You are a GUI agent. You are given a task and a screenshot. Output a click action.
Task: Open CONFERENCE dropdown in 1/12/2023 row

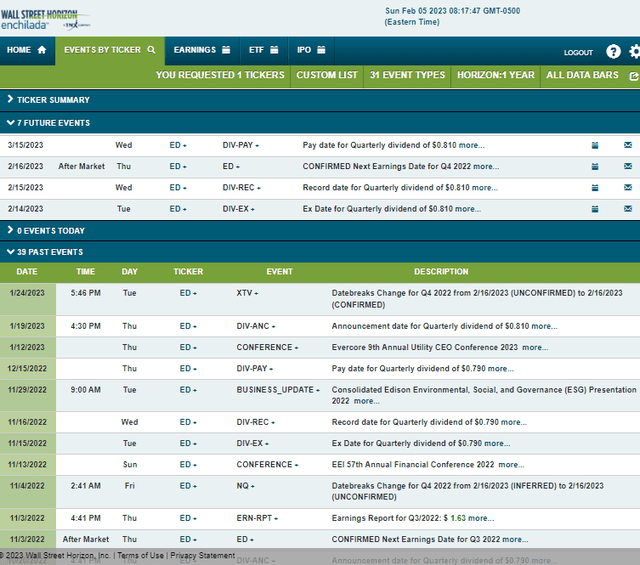tap(267, 347)
